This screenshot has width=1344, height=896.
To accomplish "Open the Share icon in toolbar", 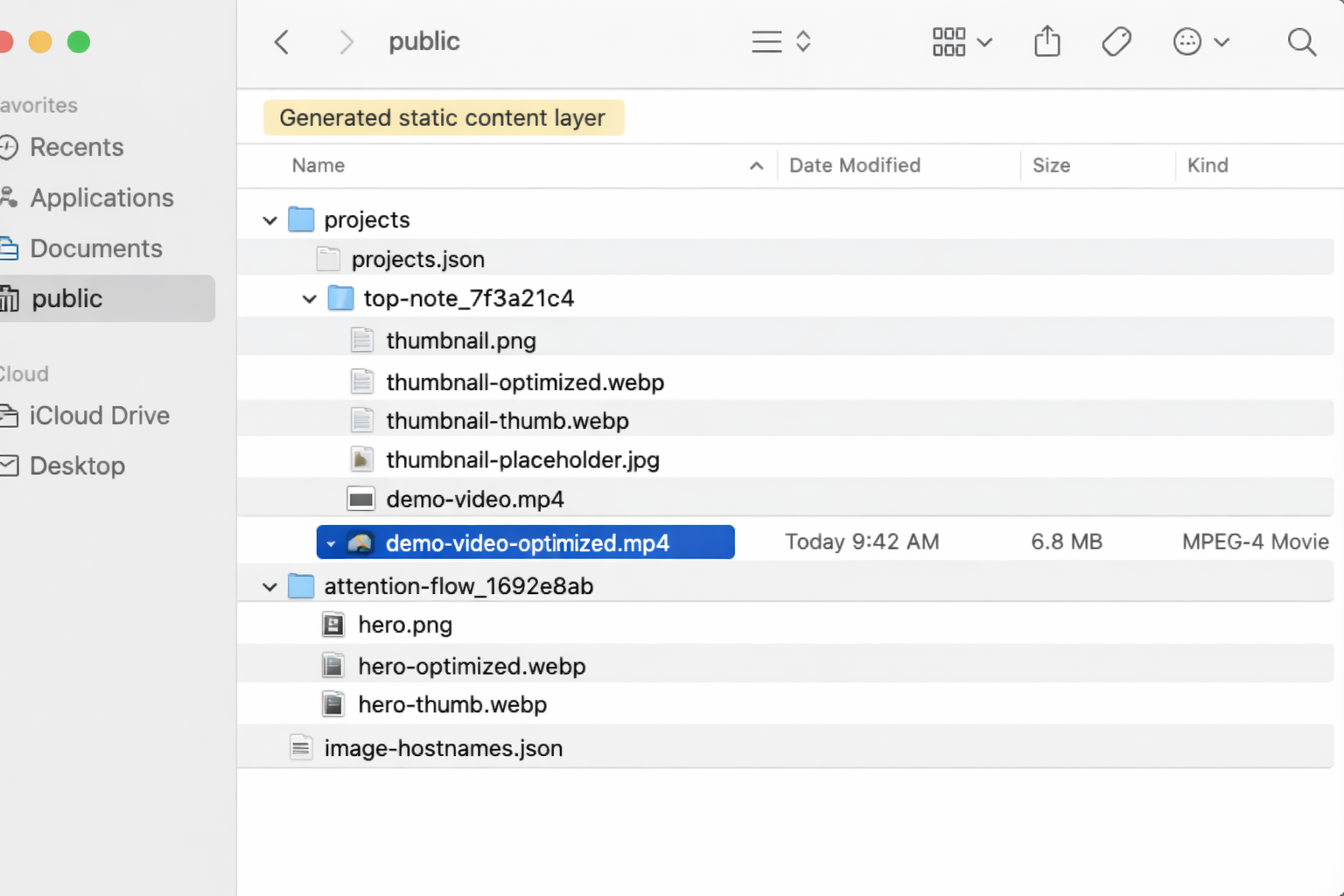I will 1046,42.
